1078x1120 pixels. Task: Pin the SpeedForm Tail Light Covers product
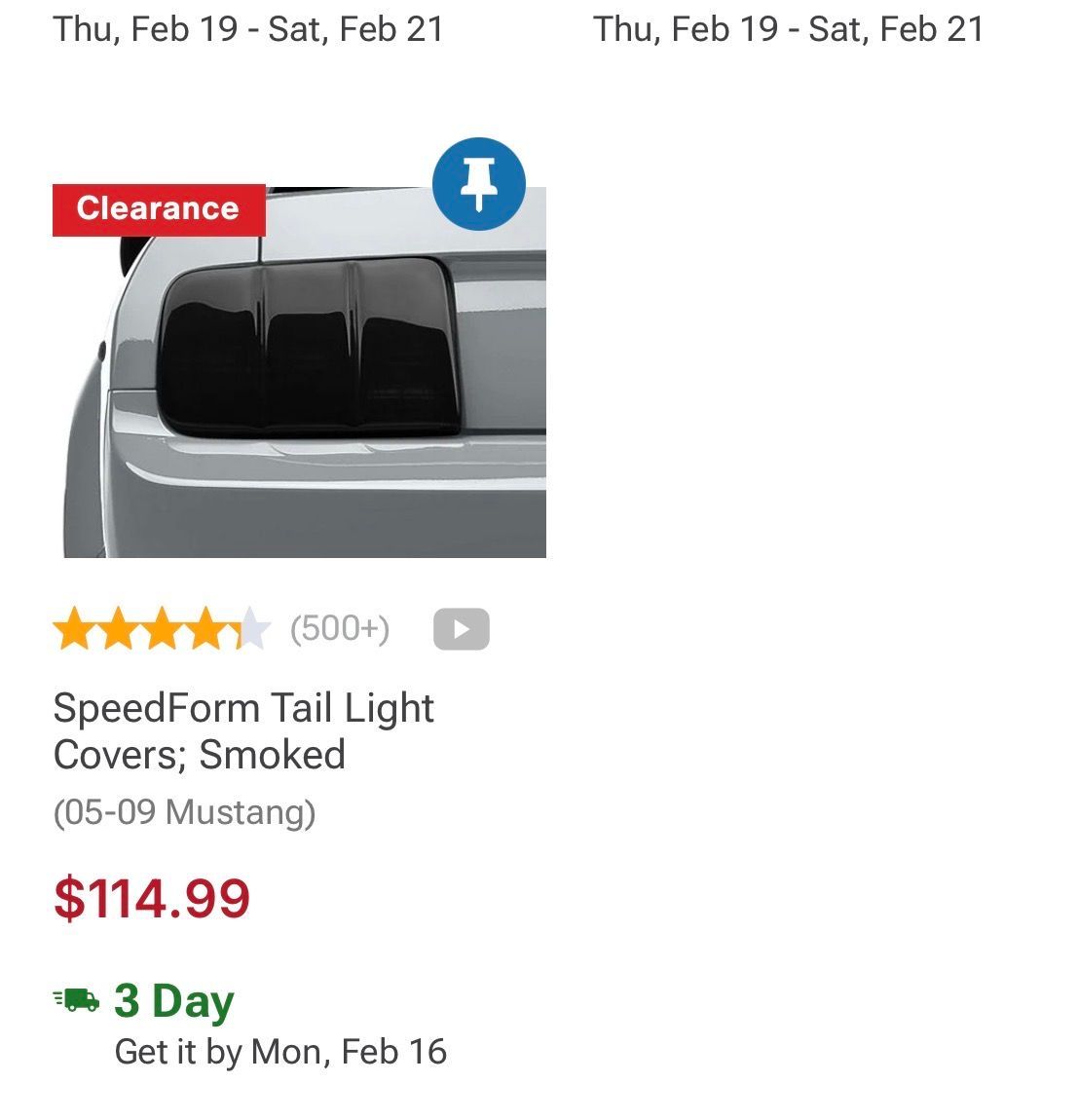[x=478, y=184]
